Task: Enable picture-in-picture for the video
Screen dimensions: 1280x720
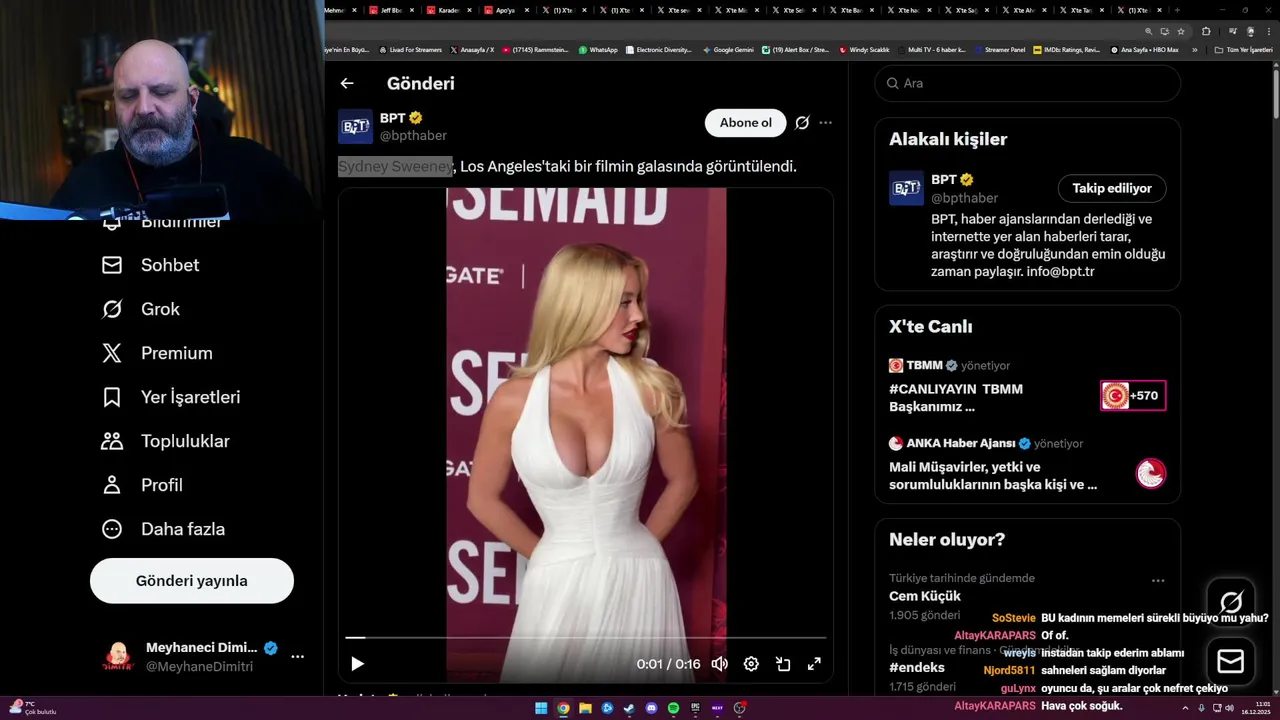Action: 783,664
